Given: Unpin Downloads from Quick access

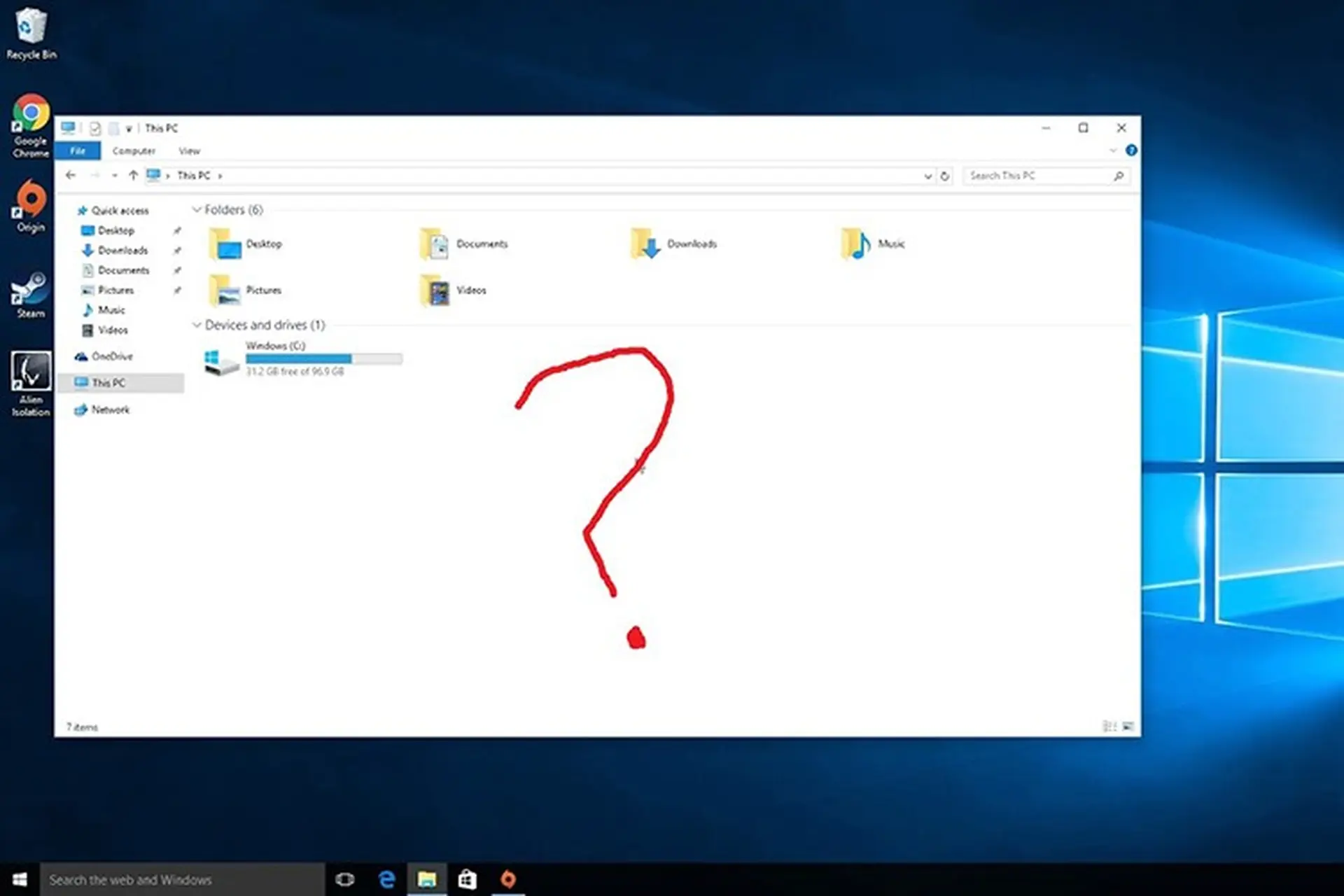Looking at the screenshot, I should [178, 250].
